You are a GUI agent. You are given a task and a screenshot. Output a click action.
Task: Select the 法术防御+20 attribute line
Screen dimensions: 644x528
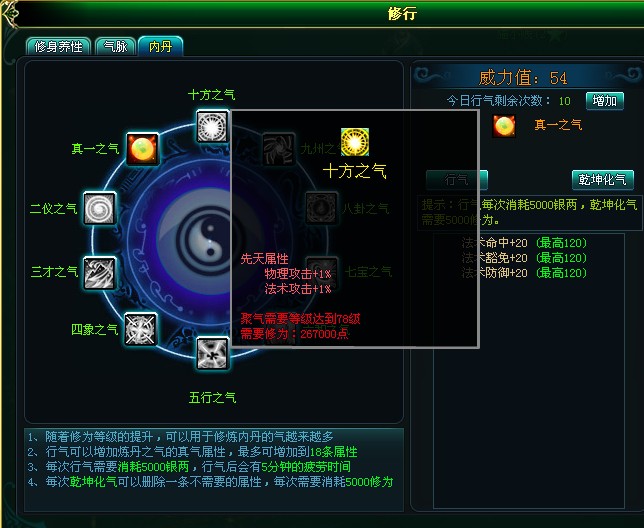524,273
